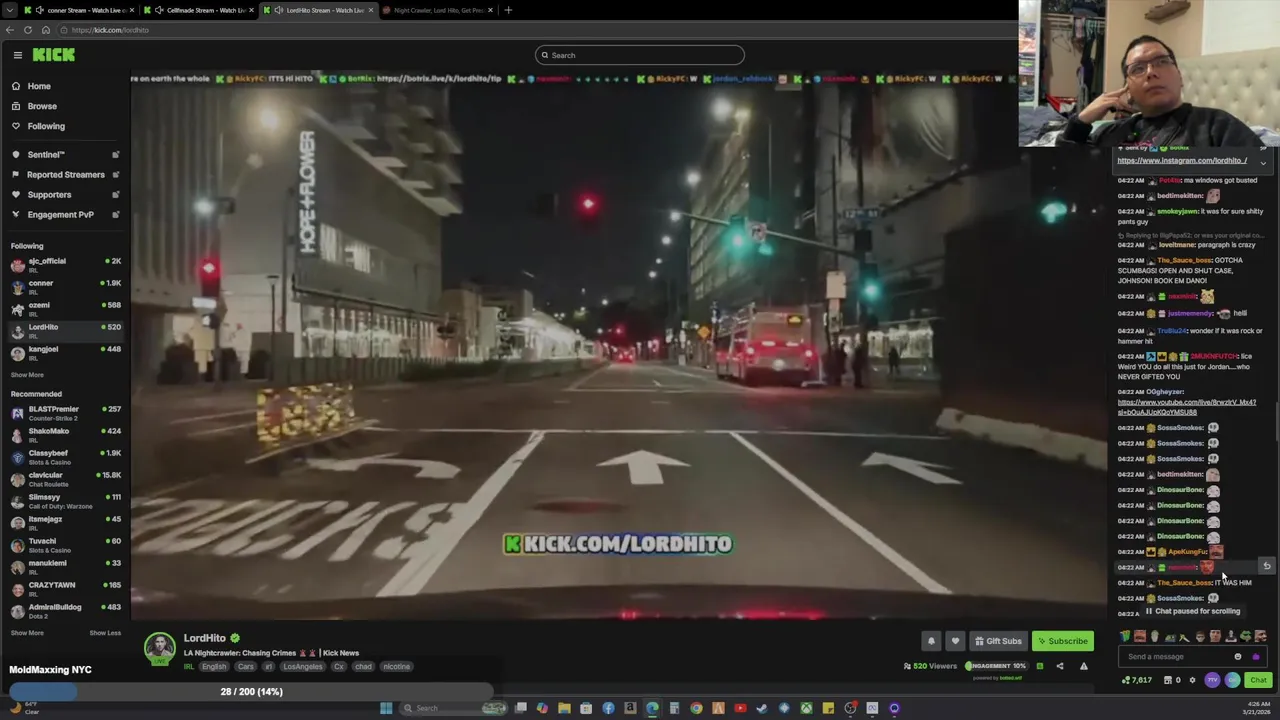The image size is (1280, 720).
Task: Open LordHito streamer avatar
Action: 159,649
